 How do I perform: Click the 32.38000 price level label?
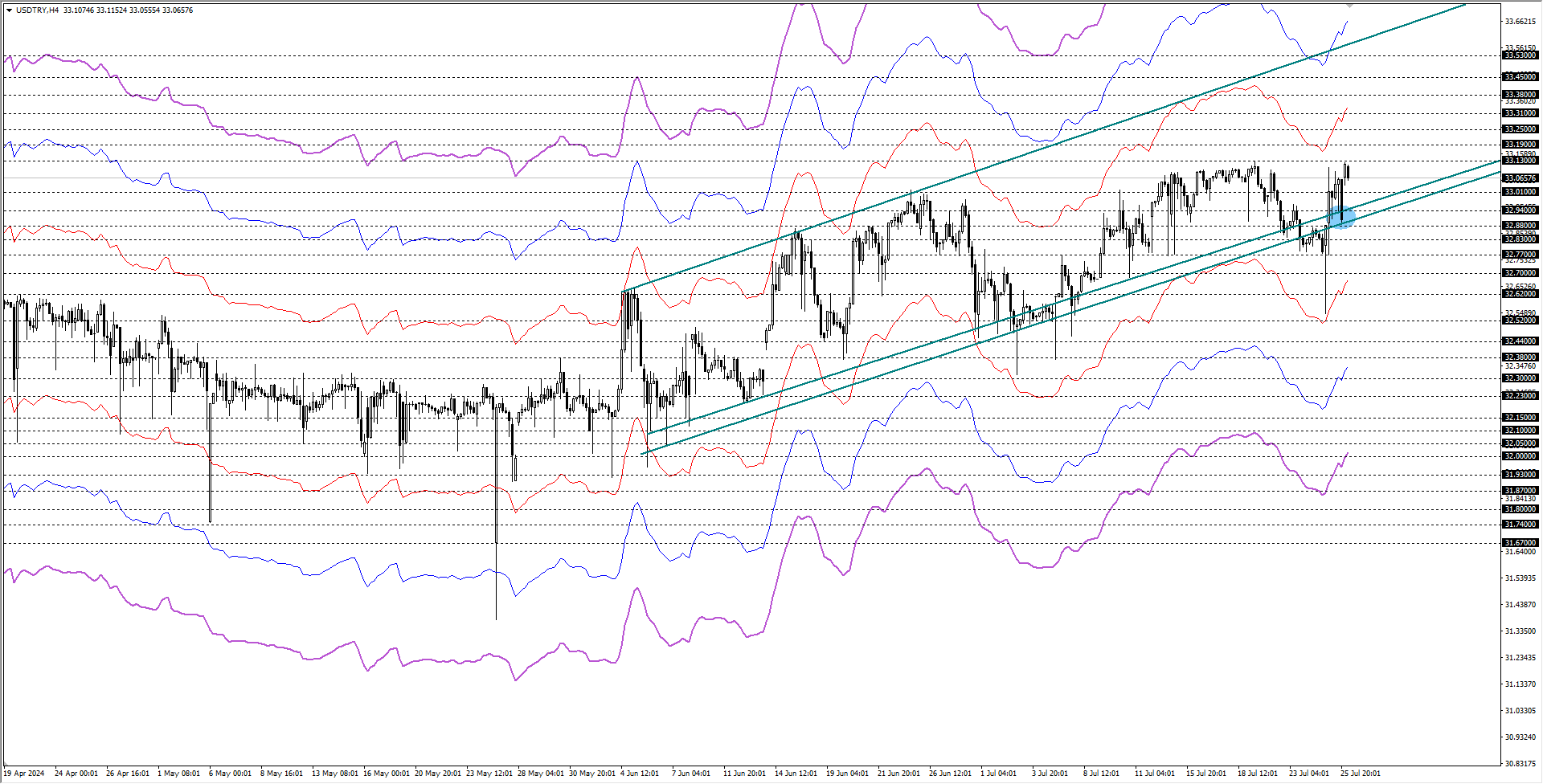tap(1520, 357)
